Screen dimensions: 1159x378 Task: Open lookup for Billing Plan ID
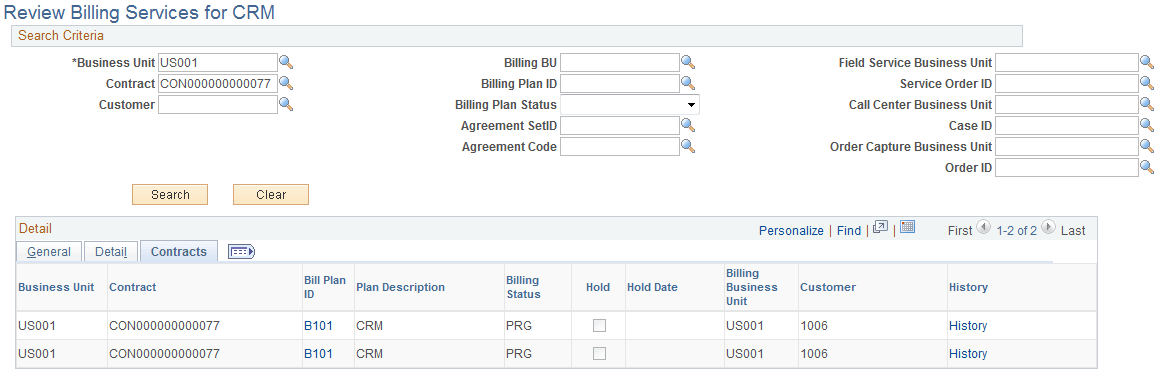(x=688, y=84)
